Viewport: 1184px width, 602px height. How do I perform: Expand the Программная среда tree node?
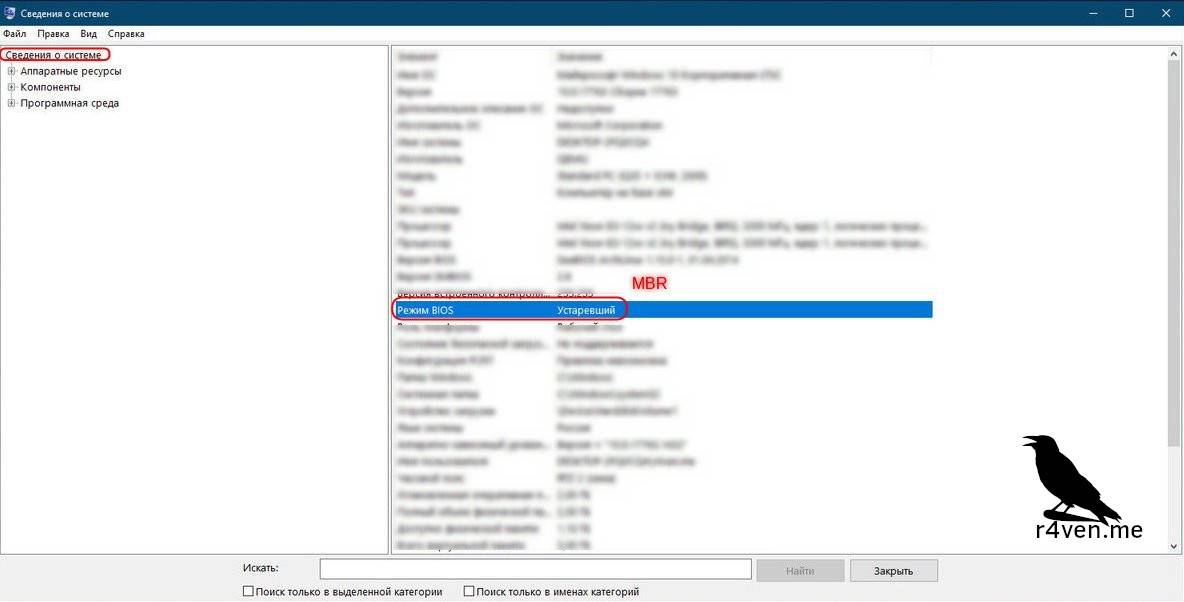[12, 103]
